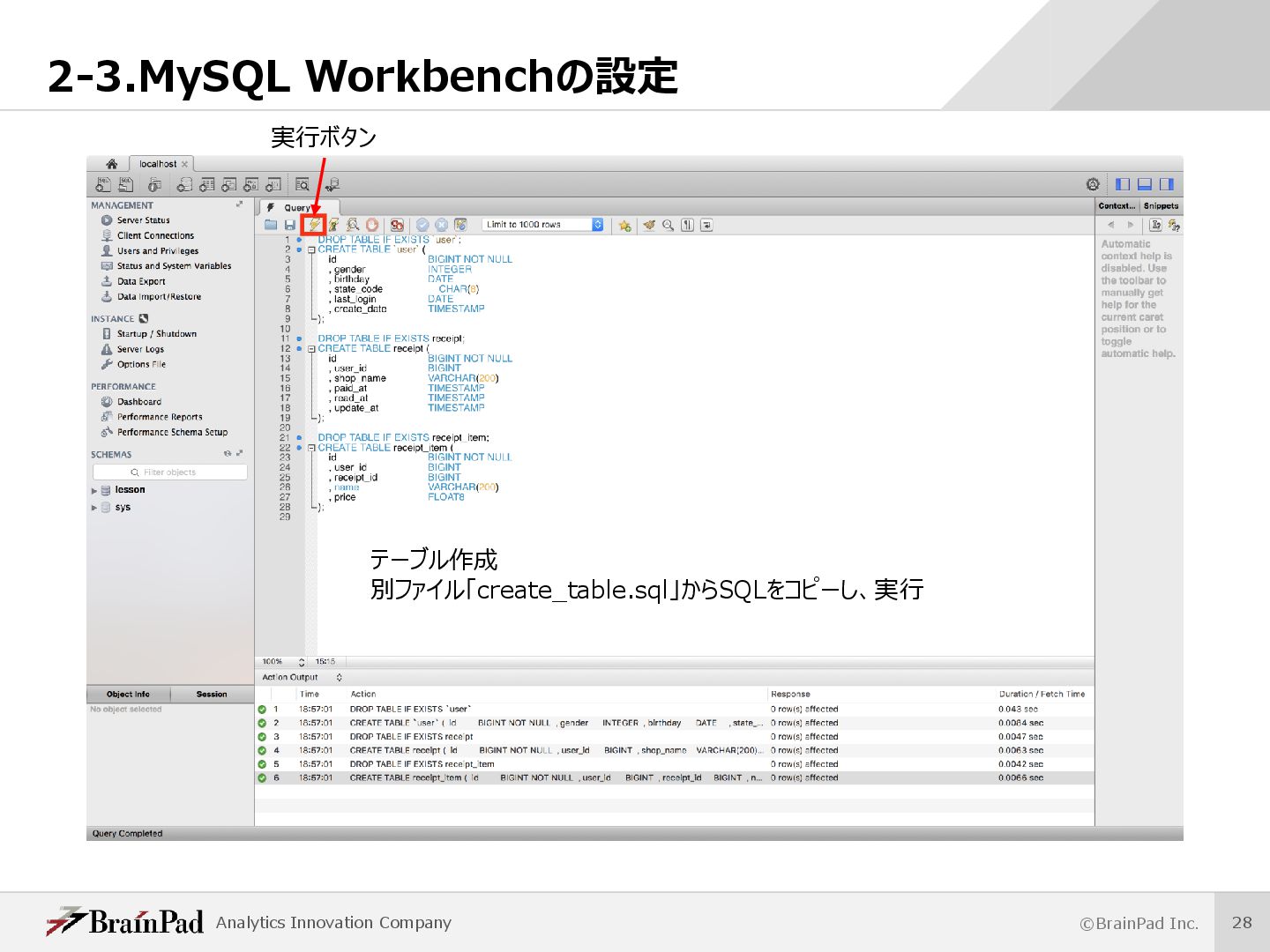Toggle the right sidebar panel visibility
Viewport: 1270px width, 952px height.
[1167, 184]
